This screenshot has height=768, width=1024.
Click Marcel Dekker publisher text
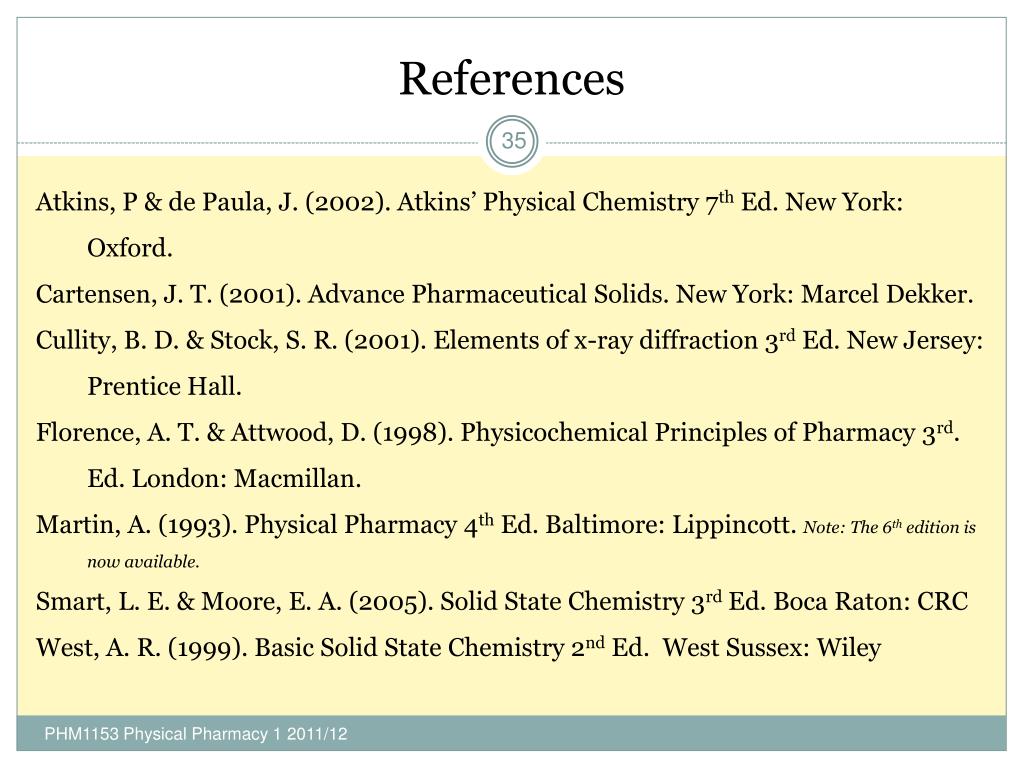(x=887, y=294)
